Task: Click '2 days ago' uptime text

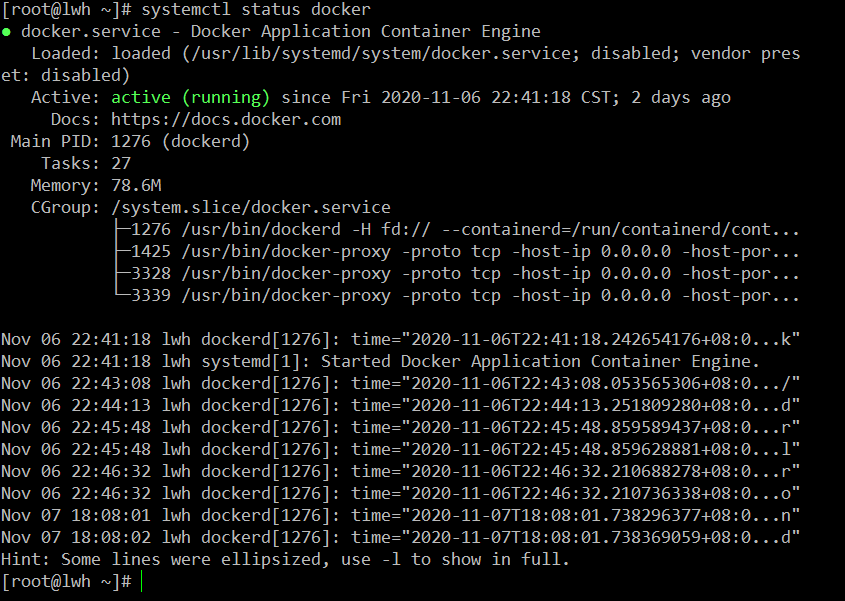Action: [x=681, y=98]
